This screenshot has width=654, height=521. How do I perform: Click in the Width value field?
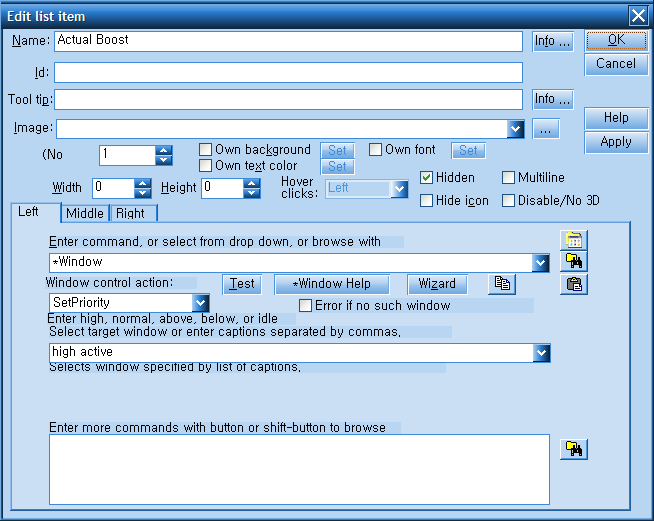click(x=113, y=189)
